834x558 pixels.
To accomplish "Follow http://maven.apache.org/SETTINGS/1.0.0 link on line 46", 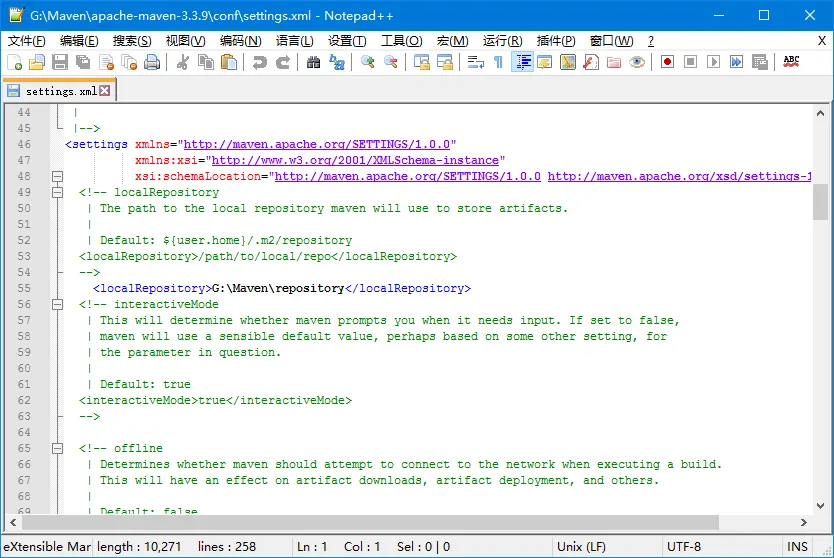I will click(x=317, y=144).
